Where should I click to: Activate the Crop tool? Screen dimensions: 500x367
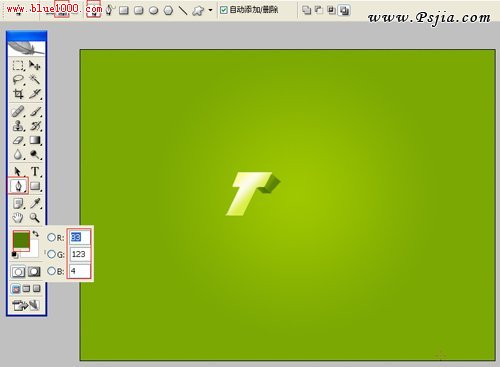pyautogui.click(x=18, y=94)
